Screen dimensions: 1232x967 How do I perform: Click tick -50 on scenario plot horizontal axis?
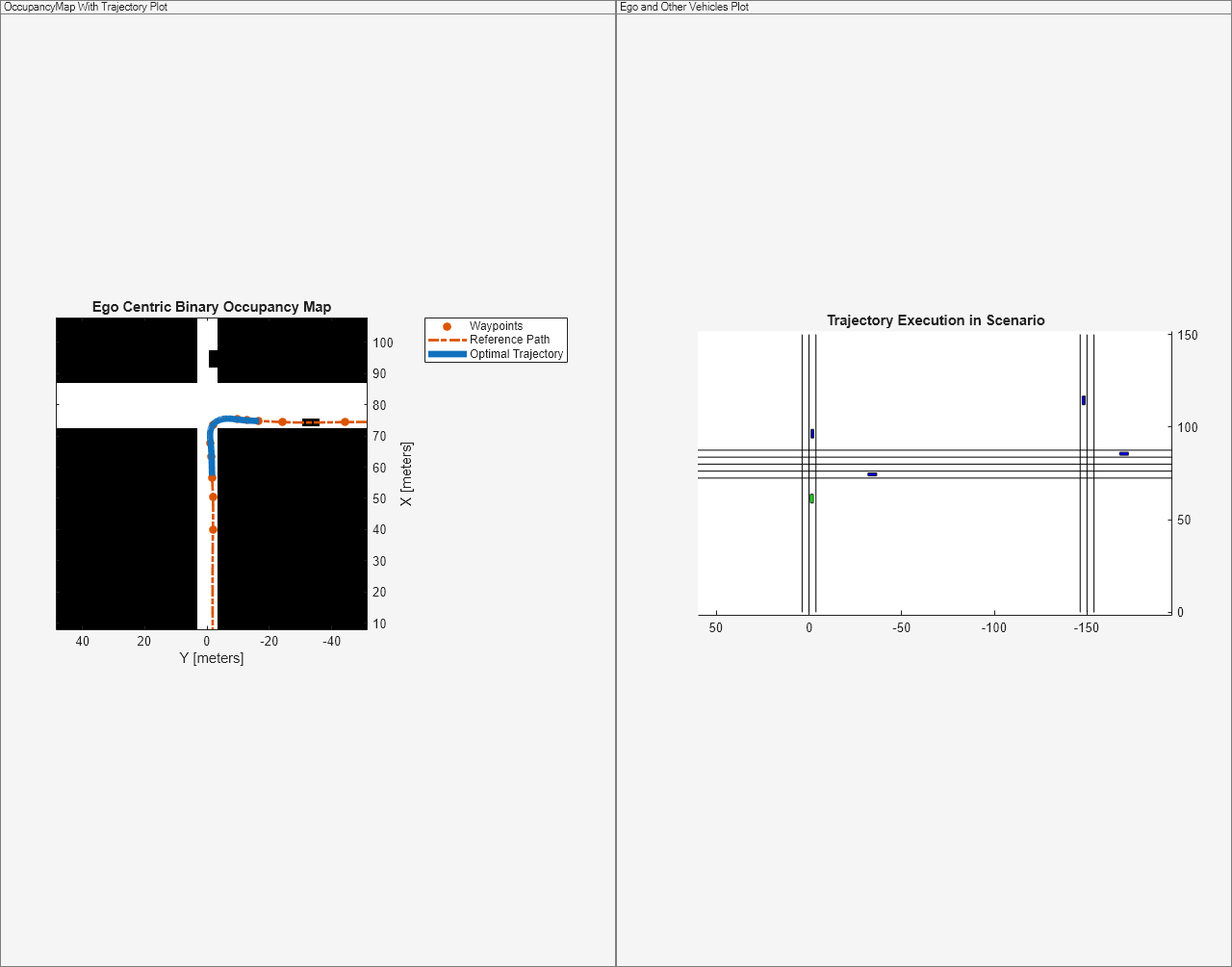(x=902, y=627)
